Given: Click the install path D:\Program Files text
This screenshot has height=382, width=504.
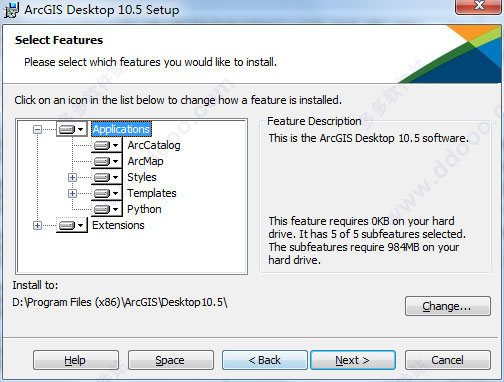Looking at the screenshot, I should [120, 302].
